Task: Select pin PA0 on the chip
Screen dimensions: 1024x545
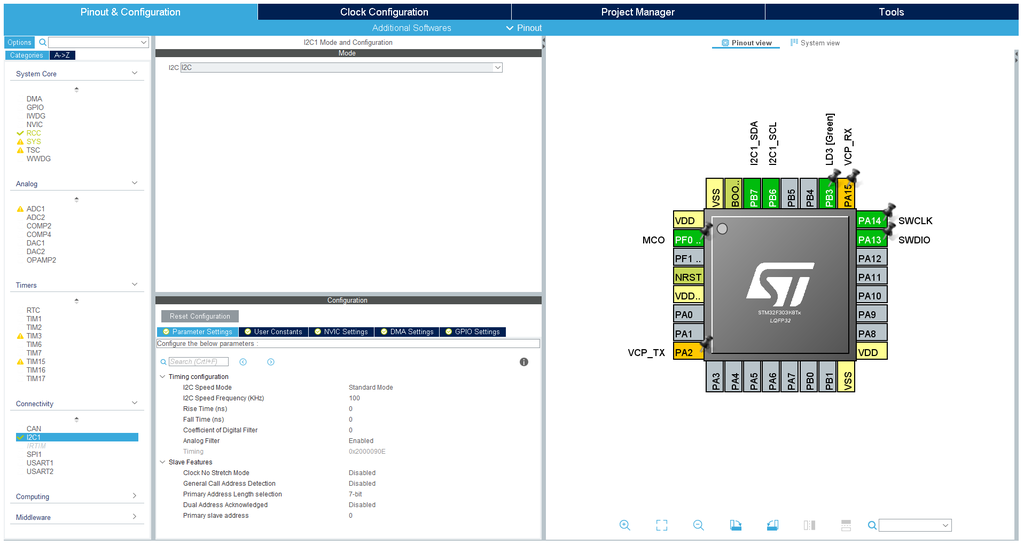Action: 688,315
